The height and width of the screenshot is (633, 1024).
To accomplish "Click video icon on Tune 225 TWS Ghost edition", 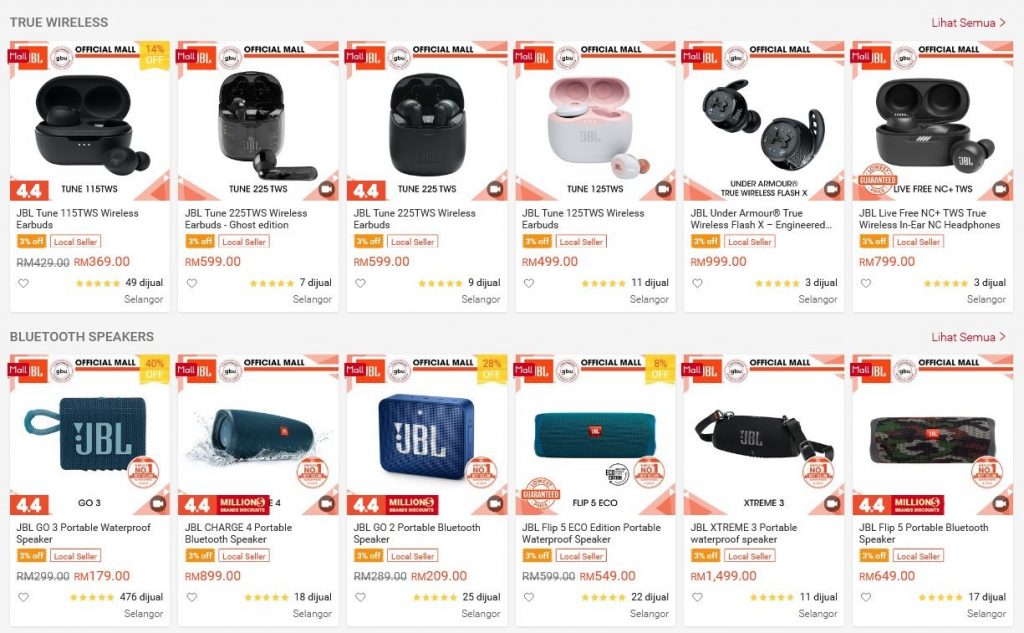I will pyautogui.click(x=327, y=189).
